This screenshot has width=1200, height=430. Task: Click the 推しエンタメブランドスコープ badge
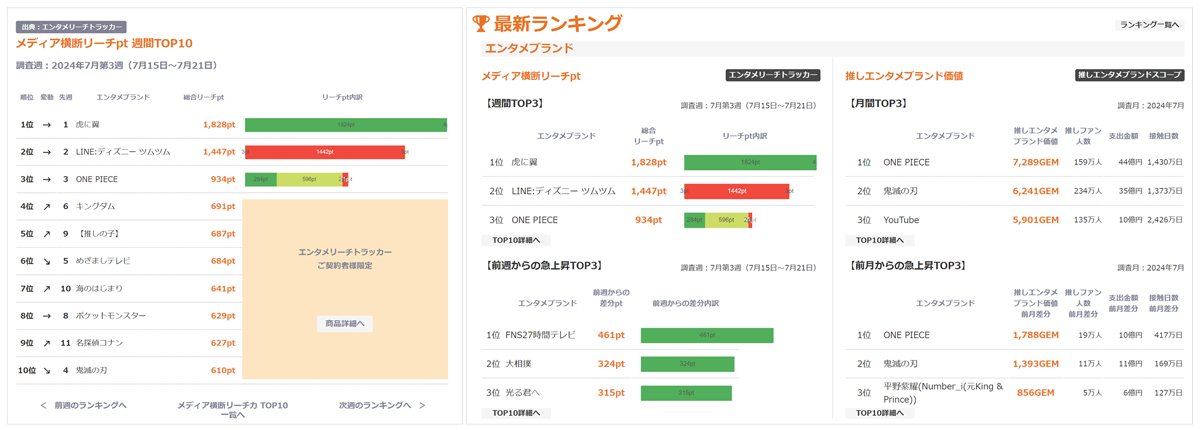(x=1129, y=75)
